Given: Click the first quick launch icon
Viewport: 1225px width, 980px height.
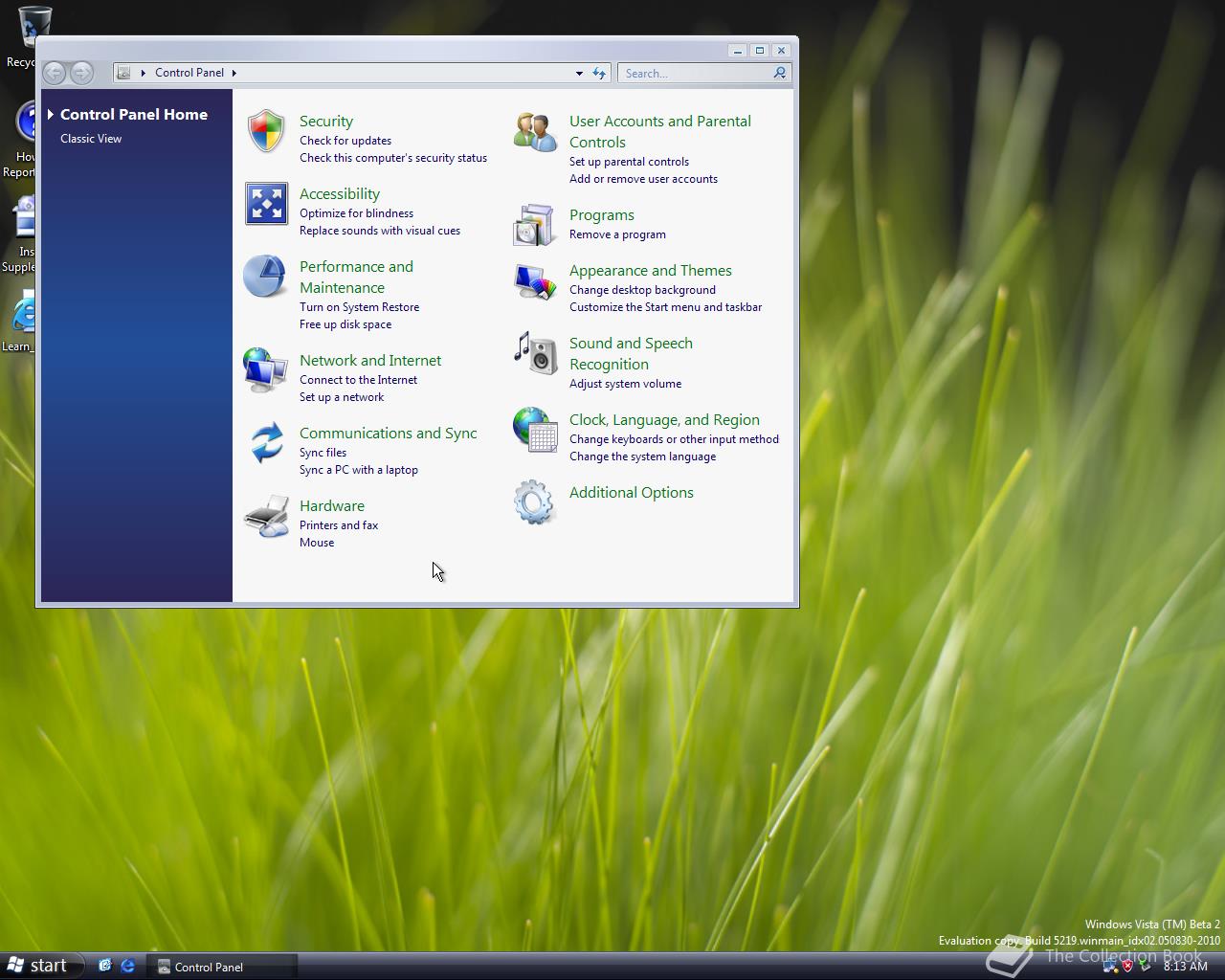Looking at the screenshot, I should pos(104,967).
